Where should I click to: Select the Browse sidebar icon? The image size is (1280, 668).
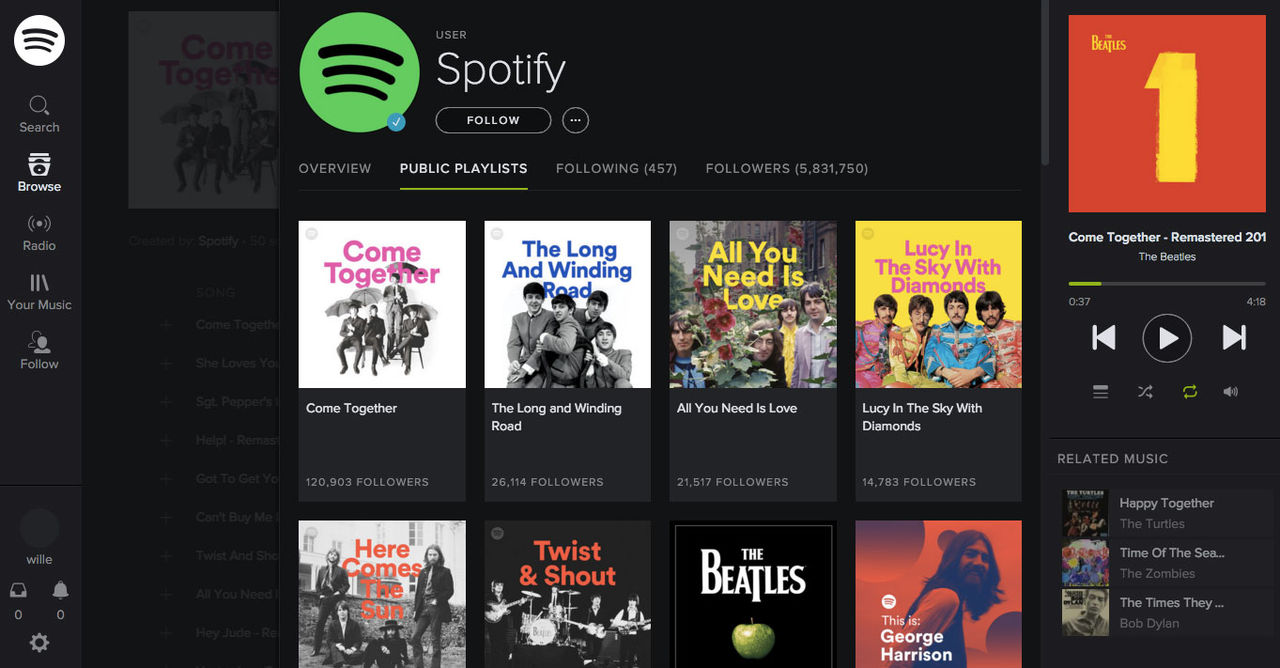(x=39, y=172)
